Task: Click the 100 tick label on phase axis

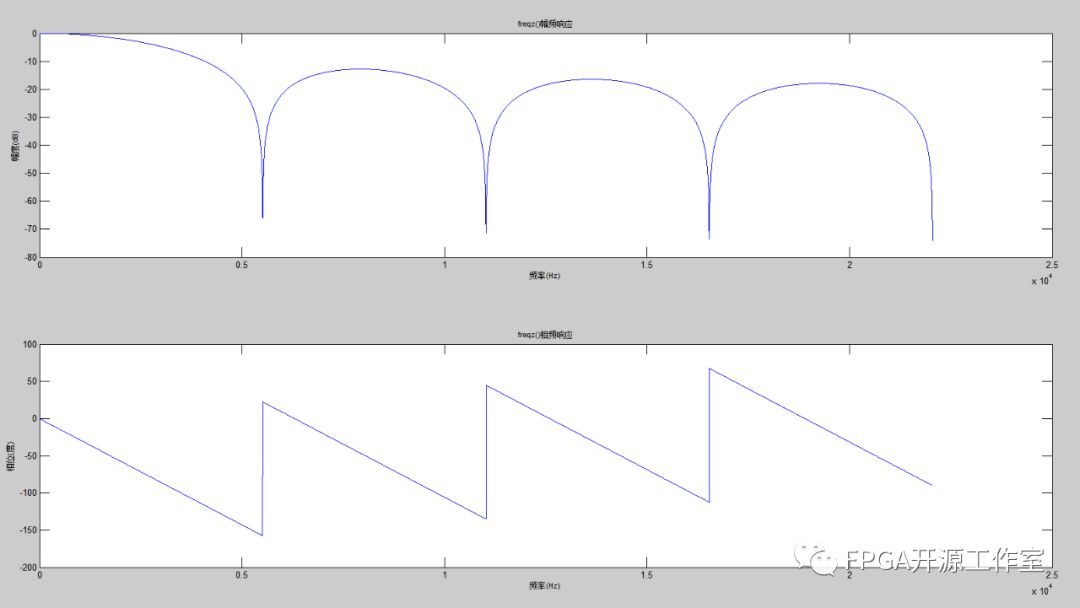Action: (x=28, y=345)
